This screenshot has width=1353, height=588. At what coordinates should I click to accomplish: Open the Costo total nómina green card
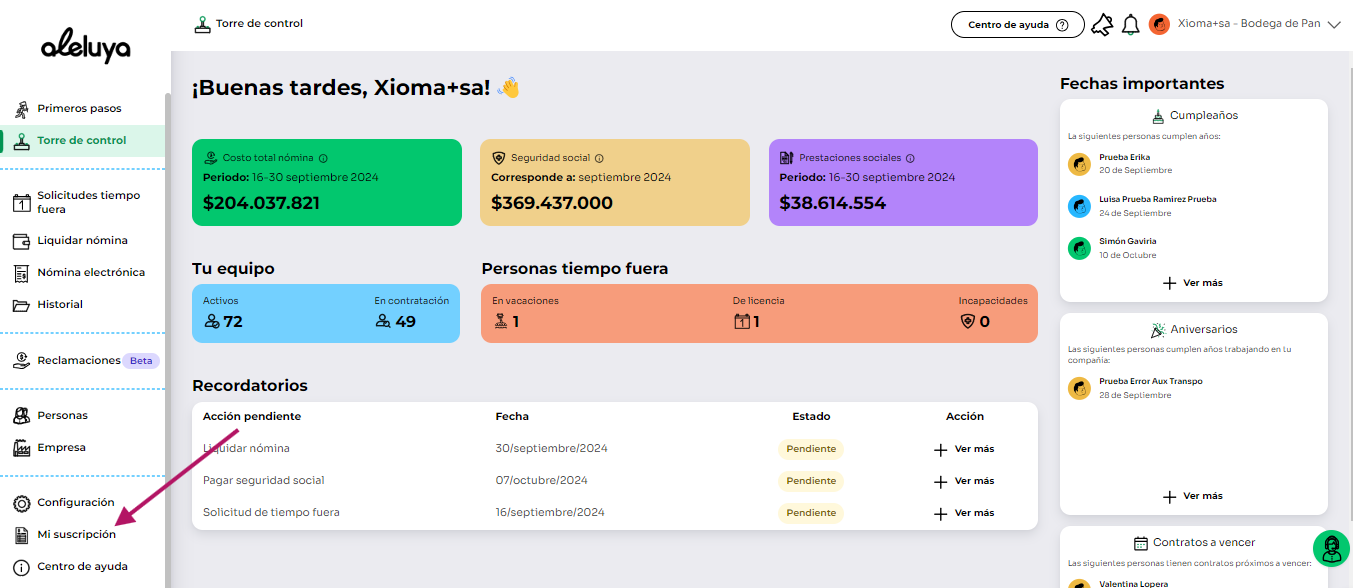click(327, 182)
